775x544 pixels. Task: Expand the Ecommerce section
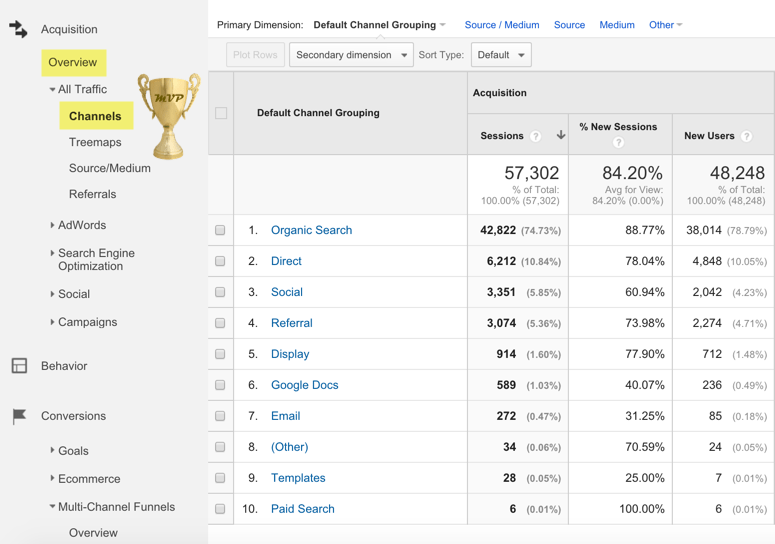click(x=52, y=478)
